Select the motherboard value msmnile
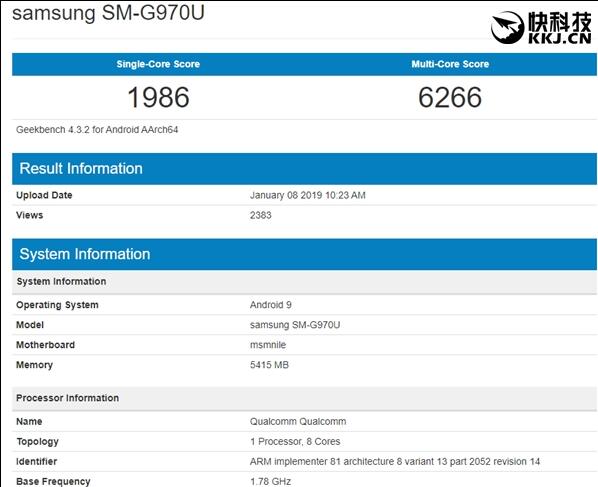The height and width of the screenshot is (487, 598). (x=268, y=345)
